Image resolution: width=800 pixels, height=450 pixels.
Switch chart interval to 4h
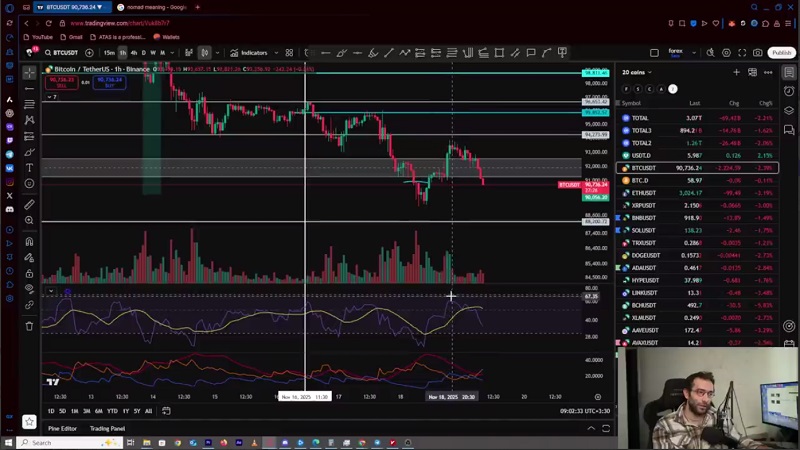point(133,52)
